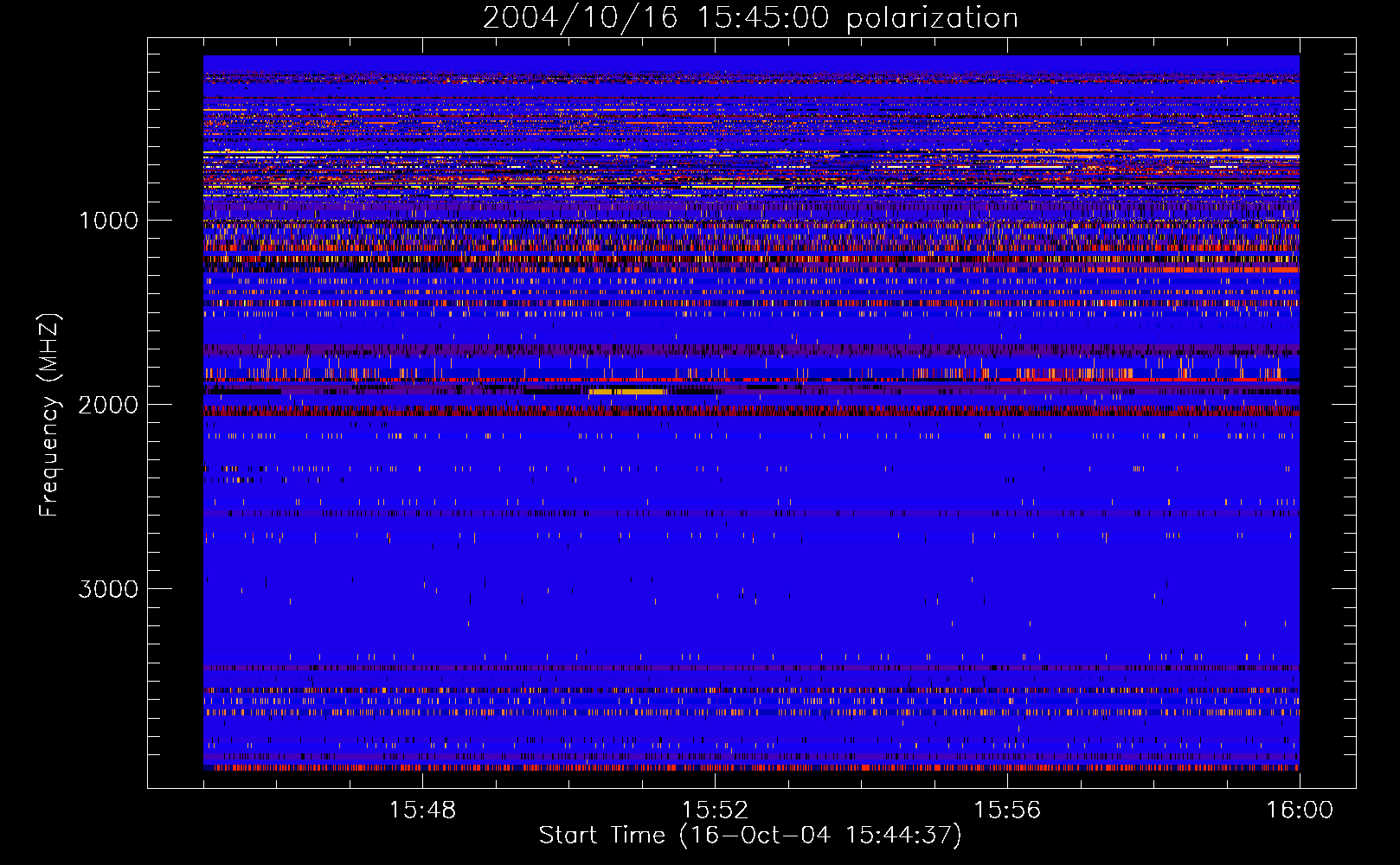Select the 'Frequency (MHZ)' axis label
The height and width of the screenshot is (865, 1400).
[50, 415]
